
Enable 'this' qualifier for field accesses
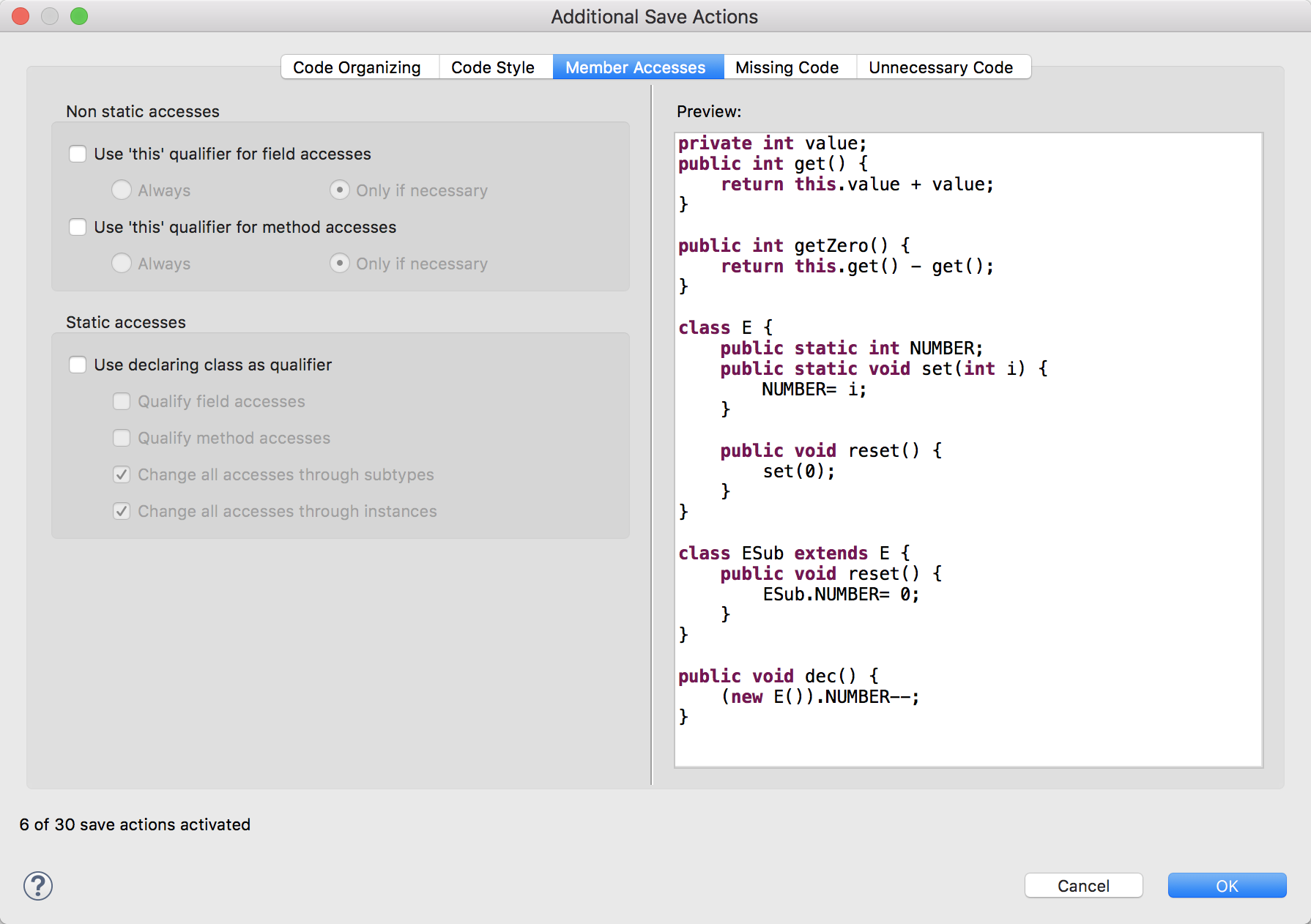coord(78,154)
